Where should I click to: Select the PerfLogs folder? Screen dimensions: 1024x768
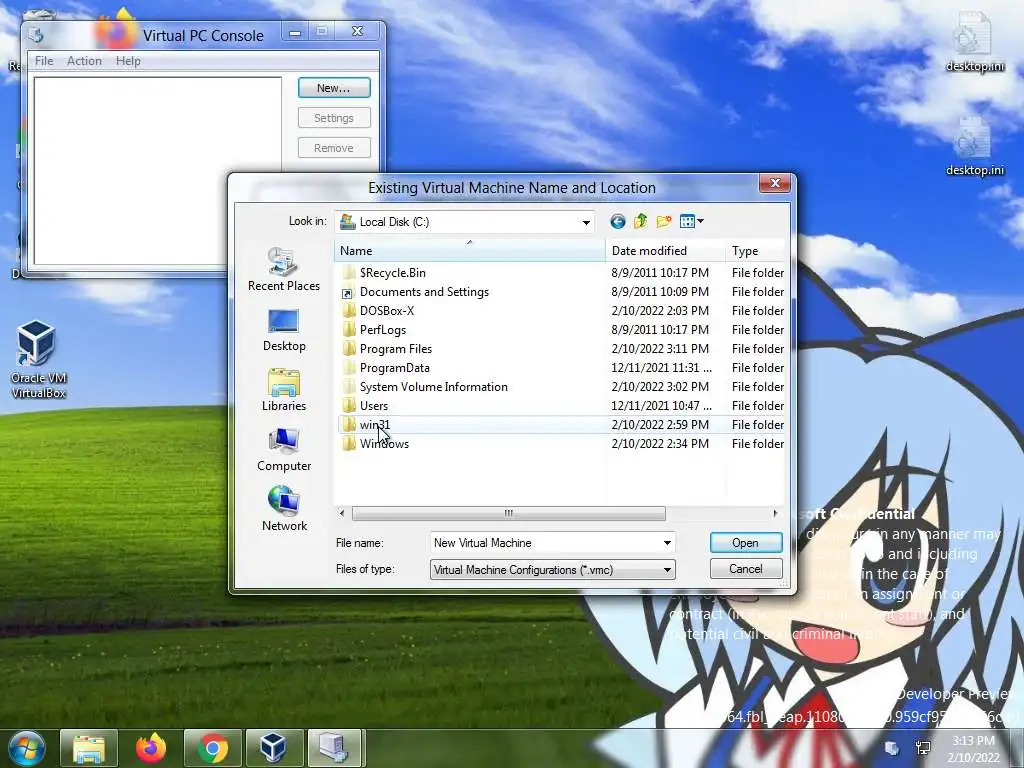point(383,329)
